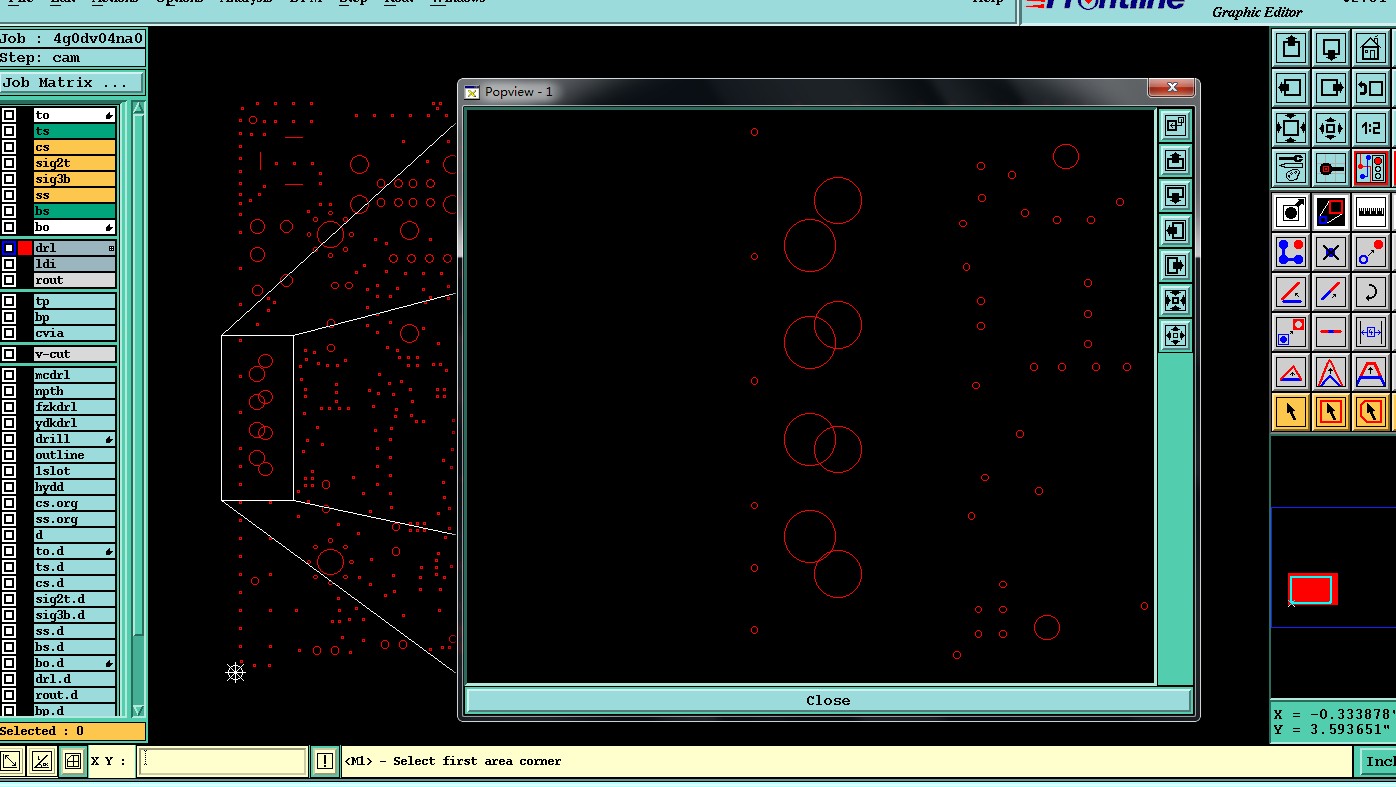Image resolution: width=1396 pixels, height=787 pixels.
Task: Select the drl layer name
Action: (x=75, y=248)
